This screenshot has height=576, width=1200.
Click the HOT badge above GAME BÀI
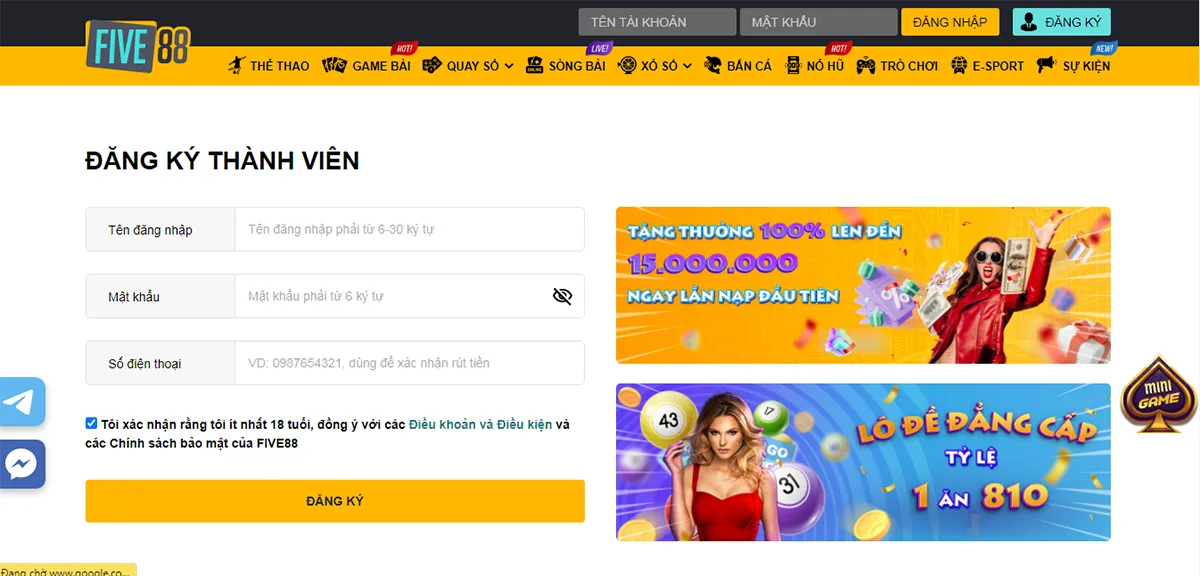[x=404, y=47]
